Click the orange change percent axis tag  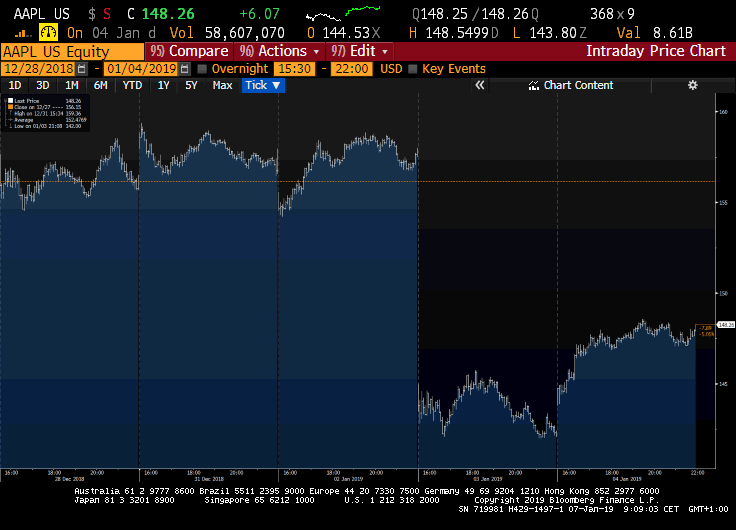tap(706, 331)
